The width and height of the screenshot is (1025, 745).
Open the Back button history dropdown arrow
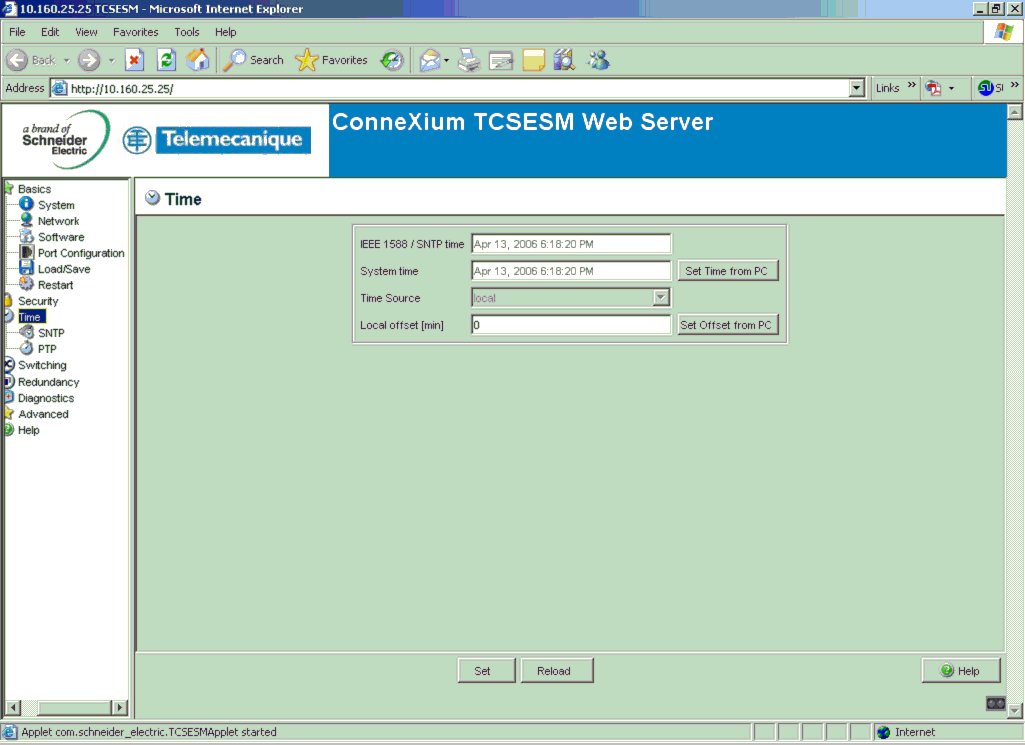coord(67,61)
